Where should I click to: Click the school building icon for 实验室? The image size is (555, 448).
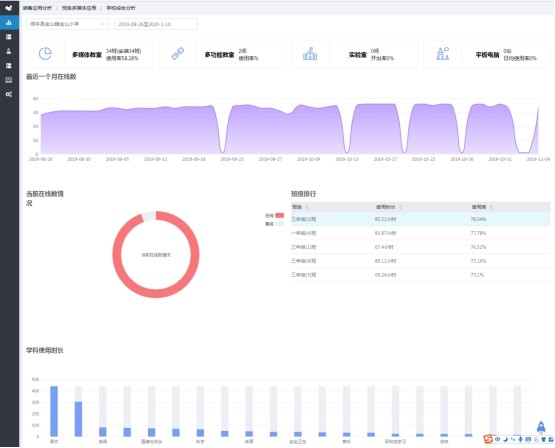pyautogui.click(x=310, y=54)
